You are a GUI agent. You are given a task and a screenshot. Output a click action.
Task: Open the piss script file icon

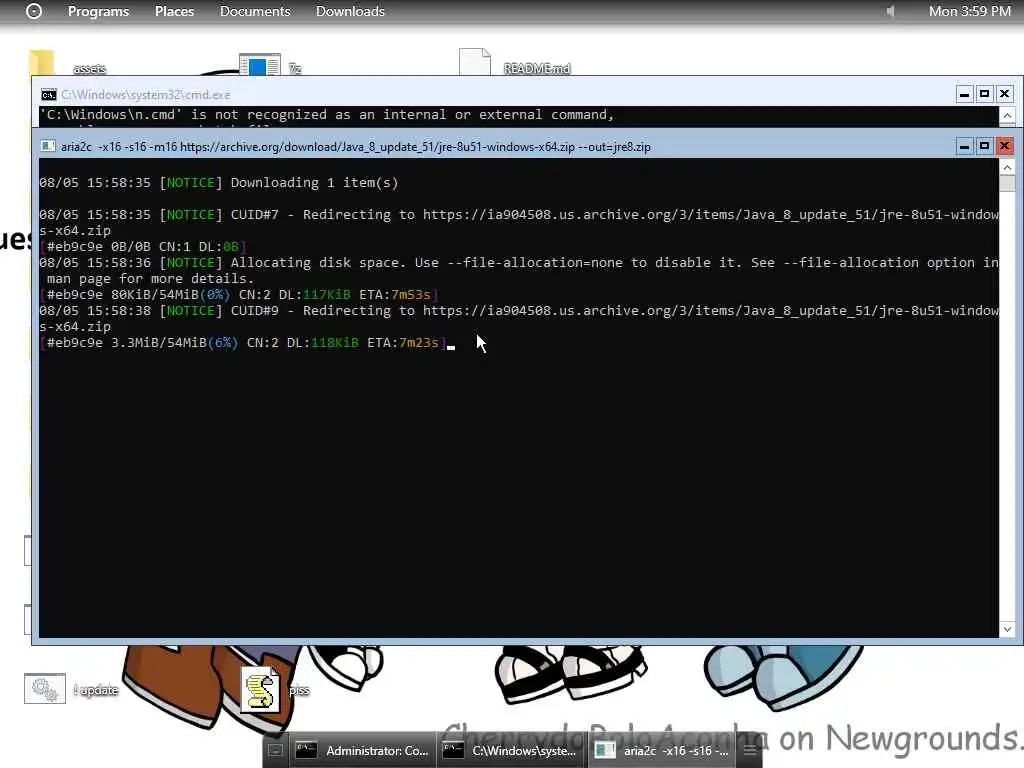coord(260,689)
